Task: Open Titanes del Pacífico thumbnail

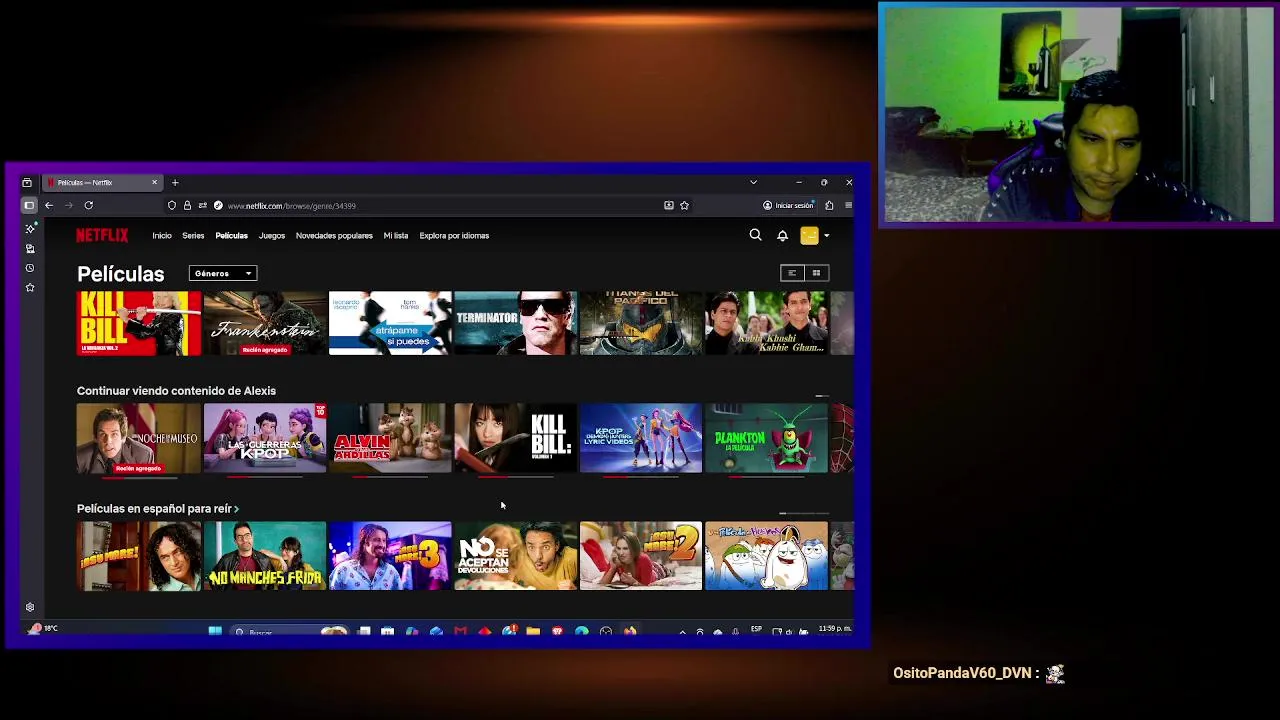Action: pos(641,323)
